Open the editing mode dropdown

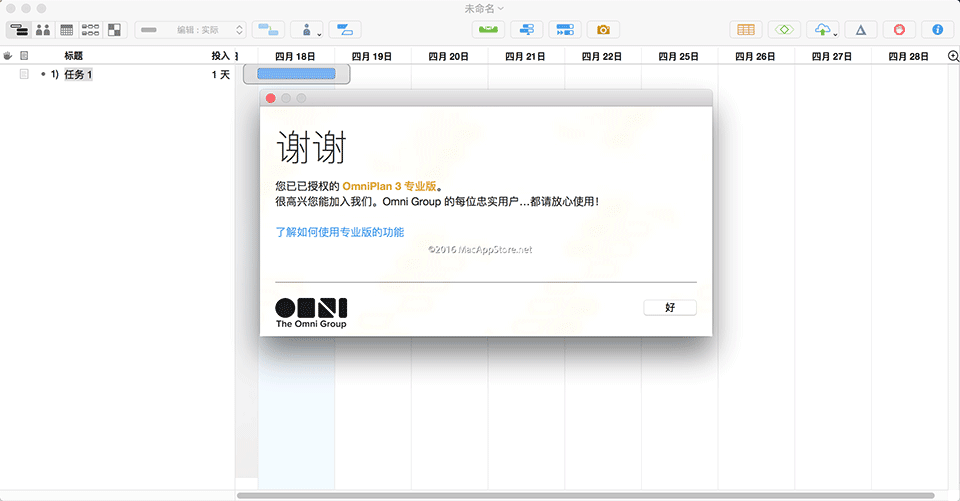190,30
